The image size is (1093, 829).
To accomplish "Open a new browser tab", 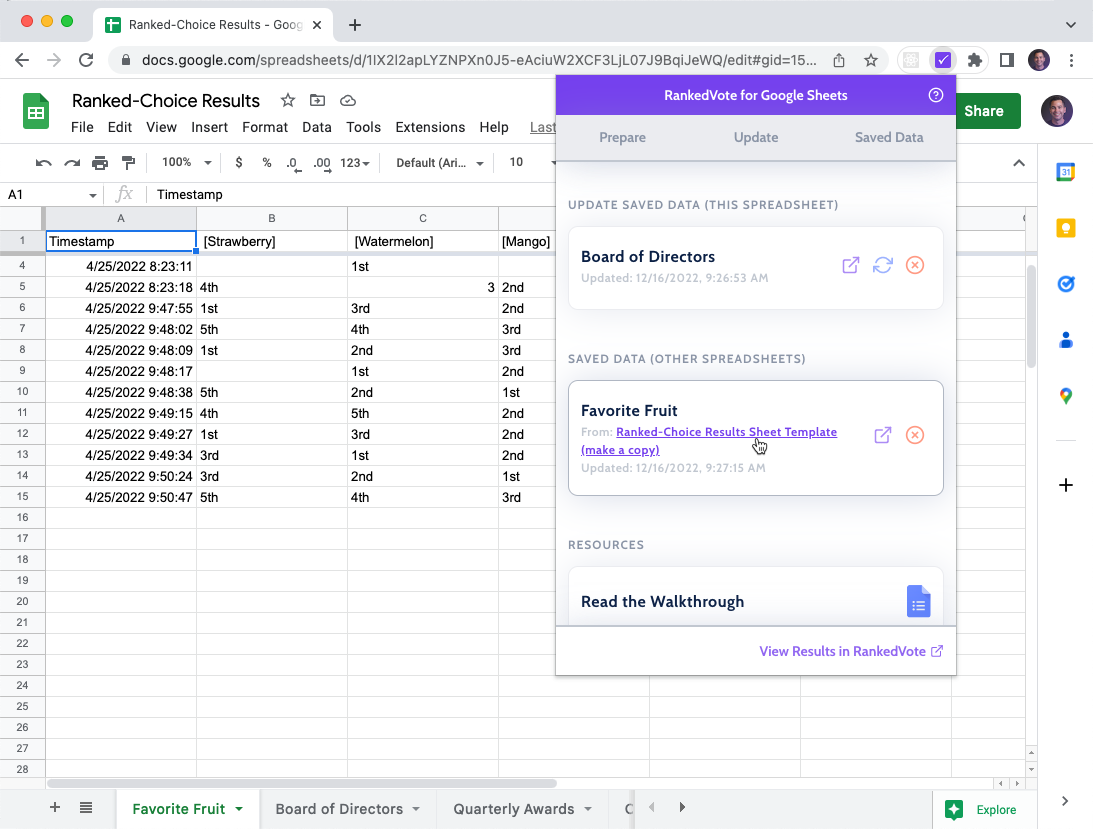I will 355,25.
